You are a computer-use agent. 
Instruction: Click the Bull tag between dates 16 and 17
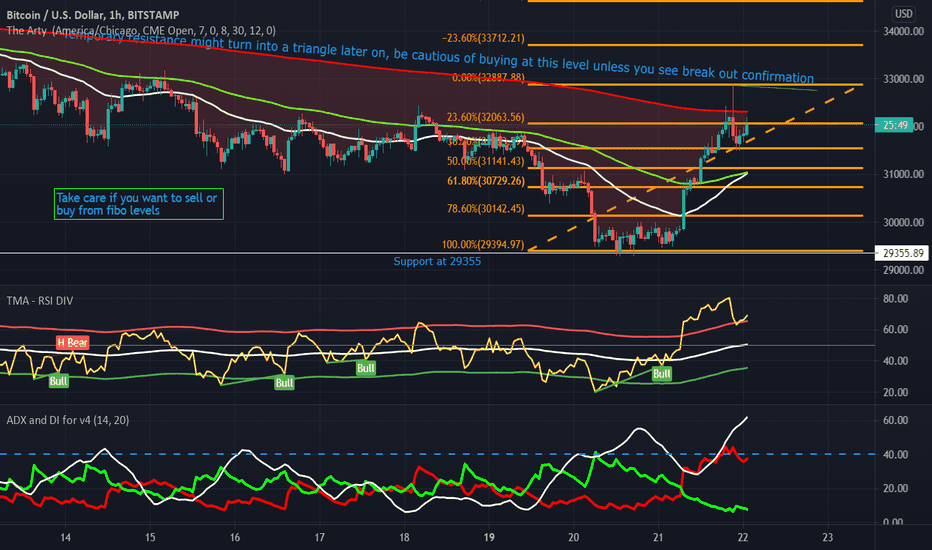coord(284,382)
